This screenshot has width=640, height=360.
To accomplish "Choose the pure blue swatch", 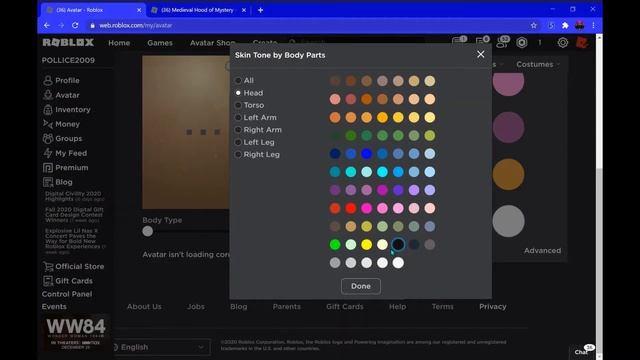I will 367,153.
